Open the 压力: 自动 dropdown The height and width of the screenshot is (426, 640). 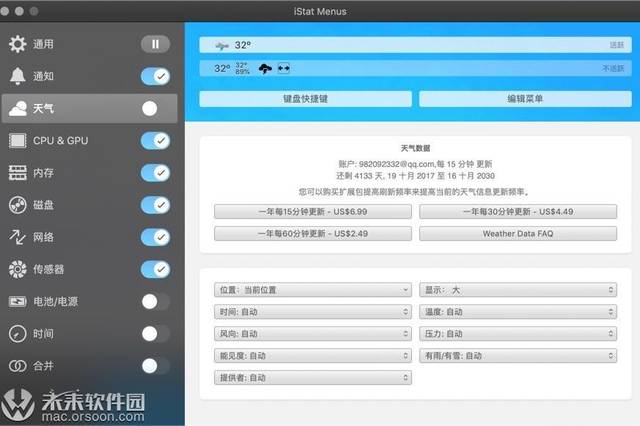tap(518, 334)
